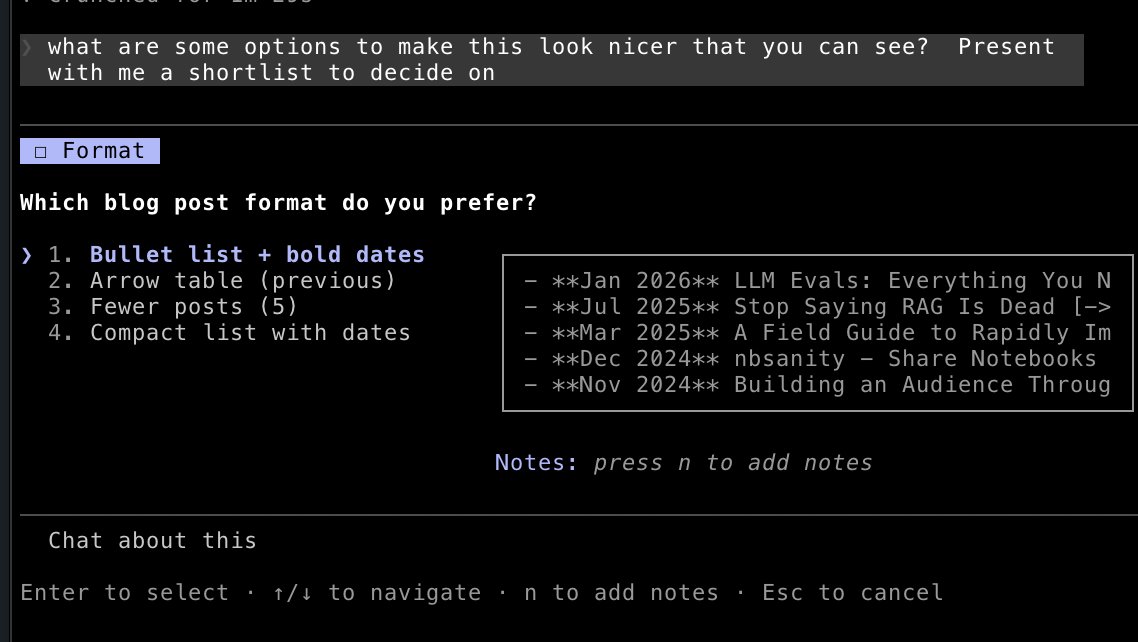Click the Dec 2024 nbsanity preview line
This screenshot has width=1138, height=642.
click(x=810, y=359)
